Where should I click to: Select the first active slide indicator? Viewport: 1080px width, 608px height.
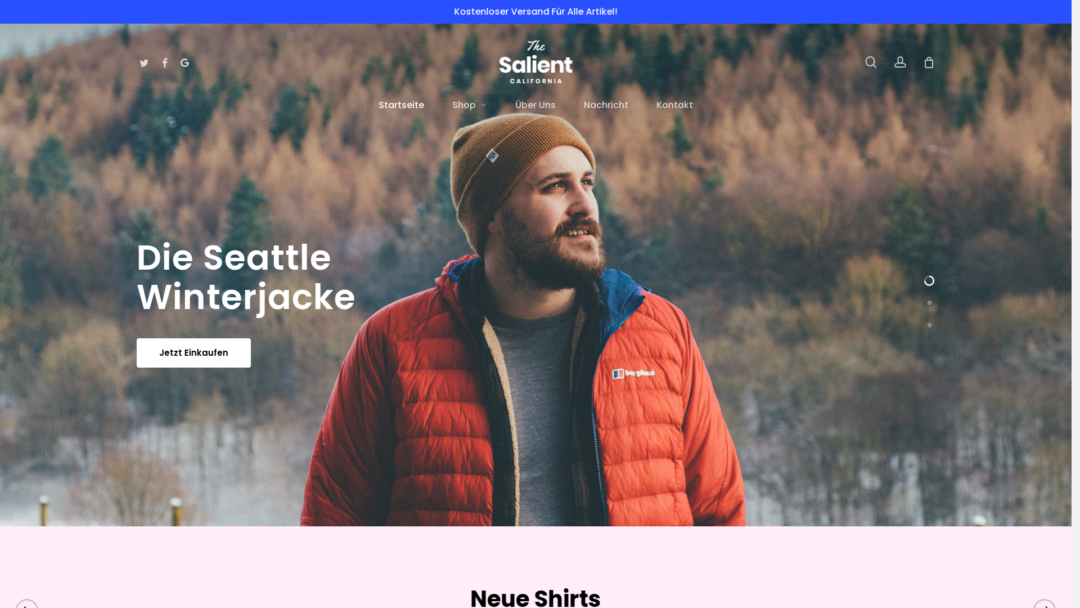(929, 281)
